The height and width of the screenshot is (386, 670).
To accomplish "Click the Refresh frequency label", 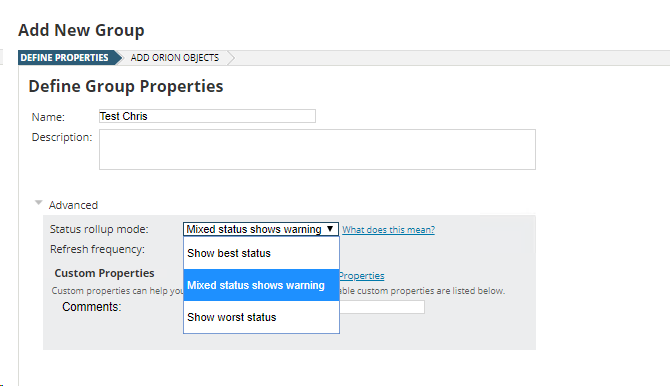I will tap(97, 249).
